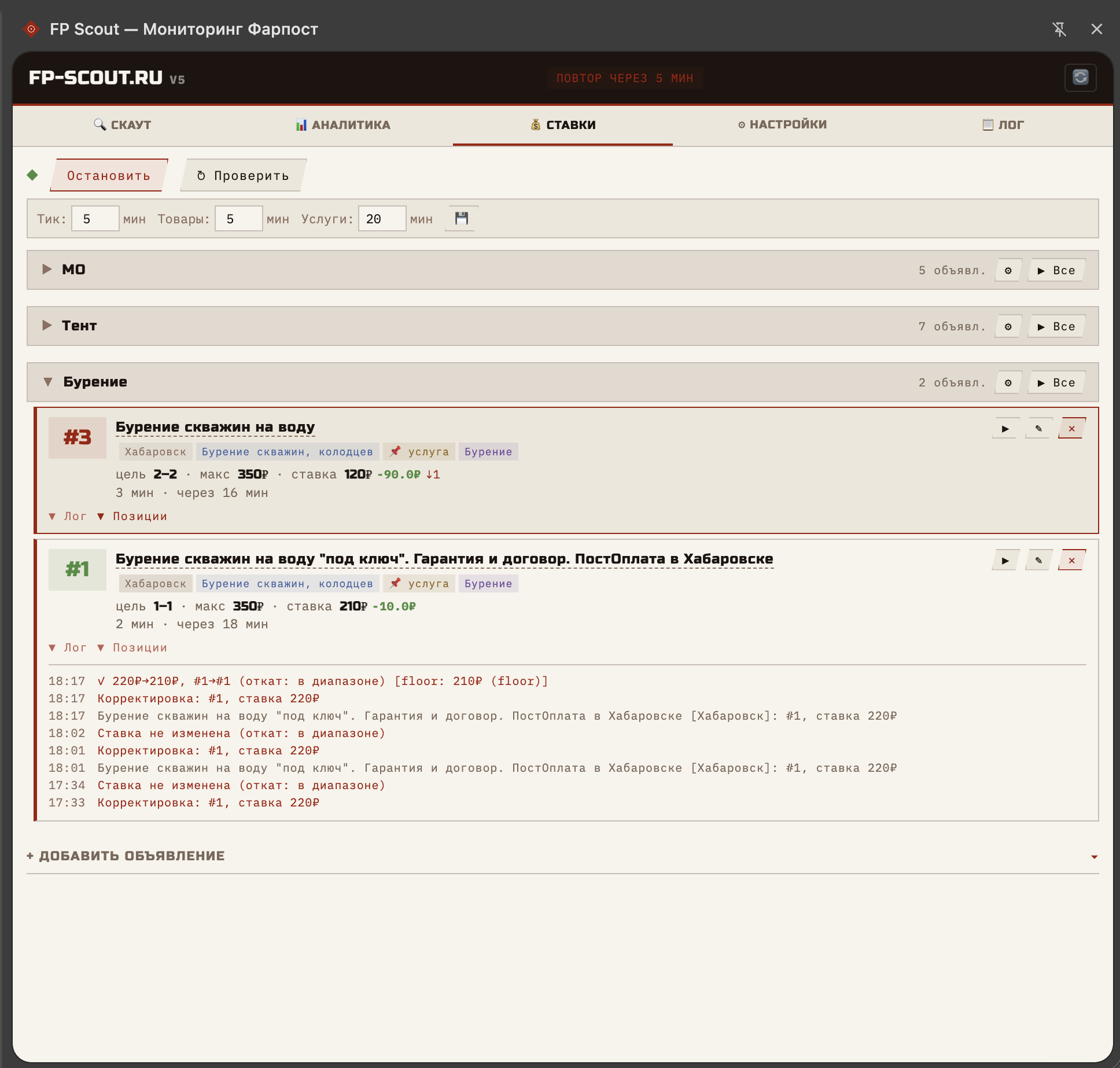Image resolution: width=1120 pixels, height=1068 pixels.
Task: Run all Тент listings with Все
Action: click(1056, 326)
